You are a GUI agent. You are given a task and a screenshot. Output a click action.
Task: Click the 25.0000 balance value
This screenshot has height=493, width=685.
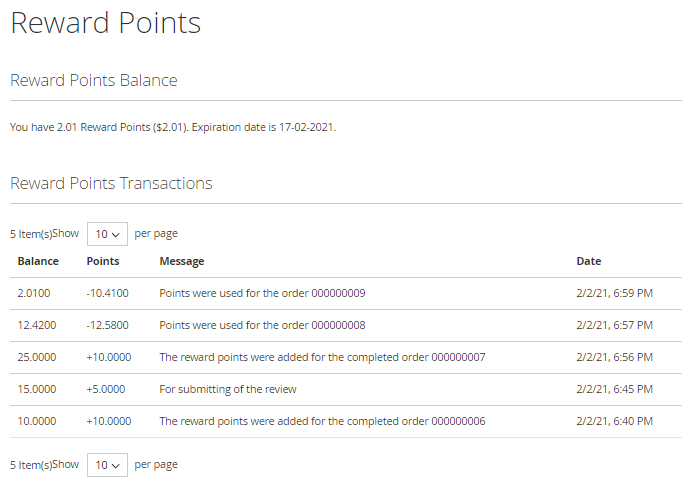click(x=37, y=358)
